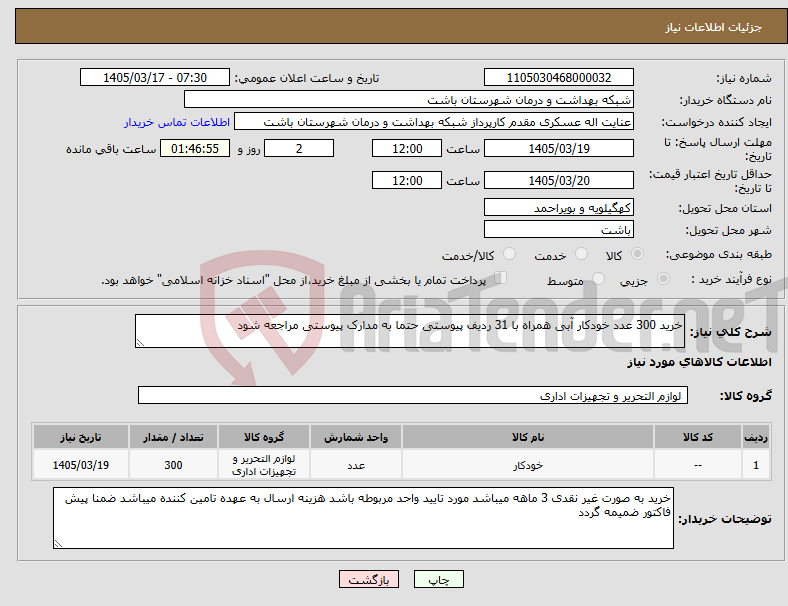Click goods group field لوازم التحریر و تجهیزات اداری
The image size is (788, 606).
(413, 395)
